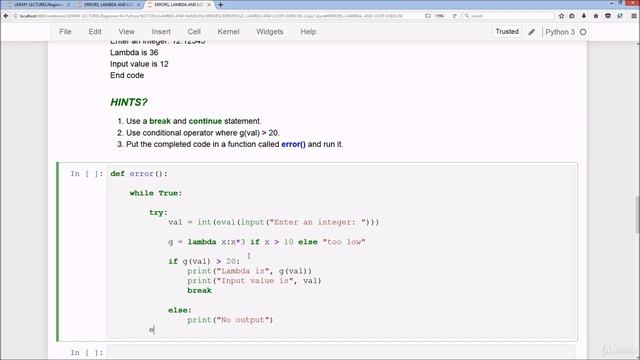This screenshot has height=360, width=640.
Task: Bookmark this page with star icon
Action: (561, 16)
